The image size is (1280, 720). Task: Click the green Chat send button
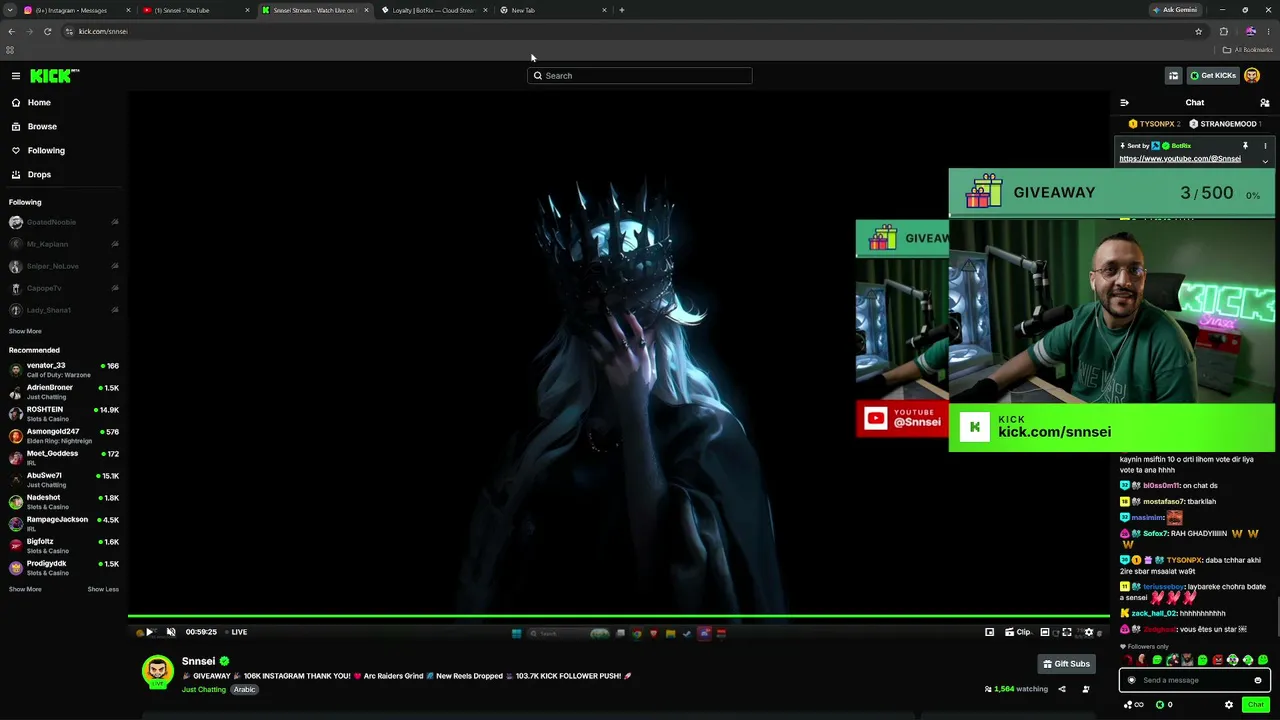pyautogui.click(x=1256, y=705)
